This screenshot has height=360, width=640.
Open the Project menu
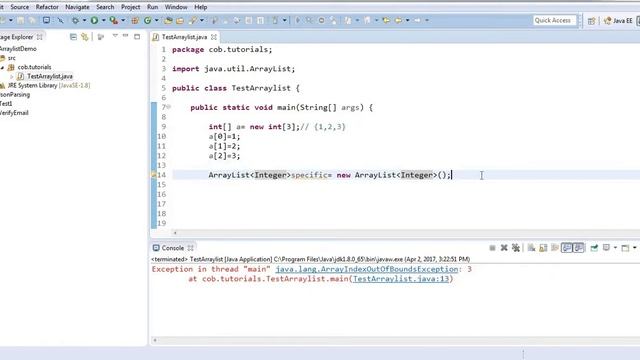(x=130, y=7)
